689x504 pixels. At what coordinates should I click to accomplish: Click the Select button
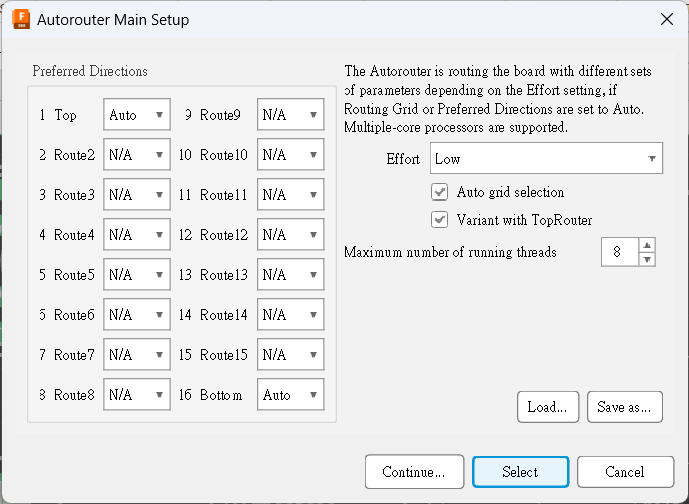coord(520,472)
